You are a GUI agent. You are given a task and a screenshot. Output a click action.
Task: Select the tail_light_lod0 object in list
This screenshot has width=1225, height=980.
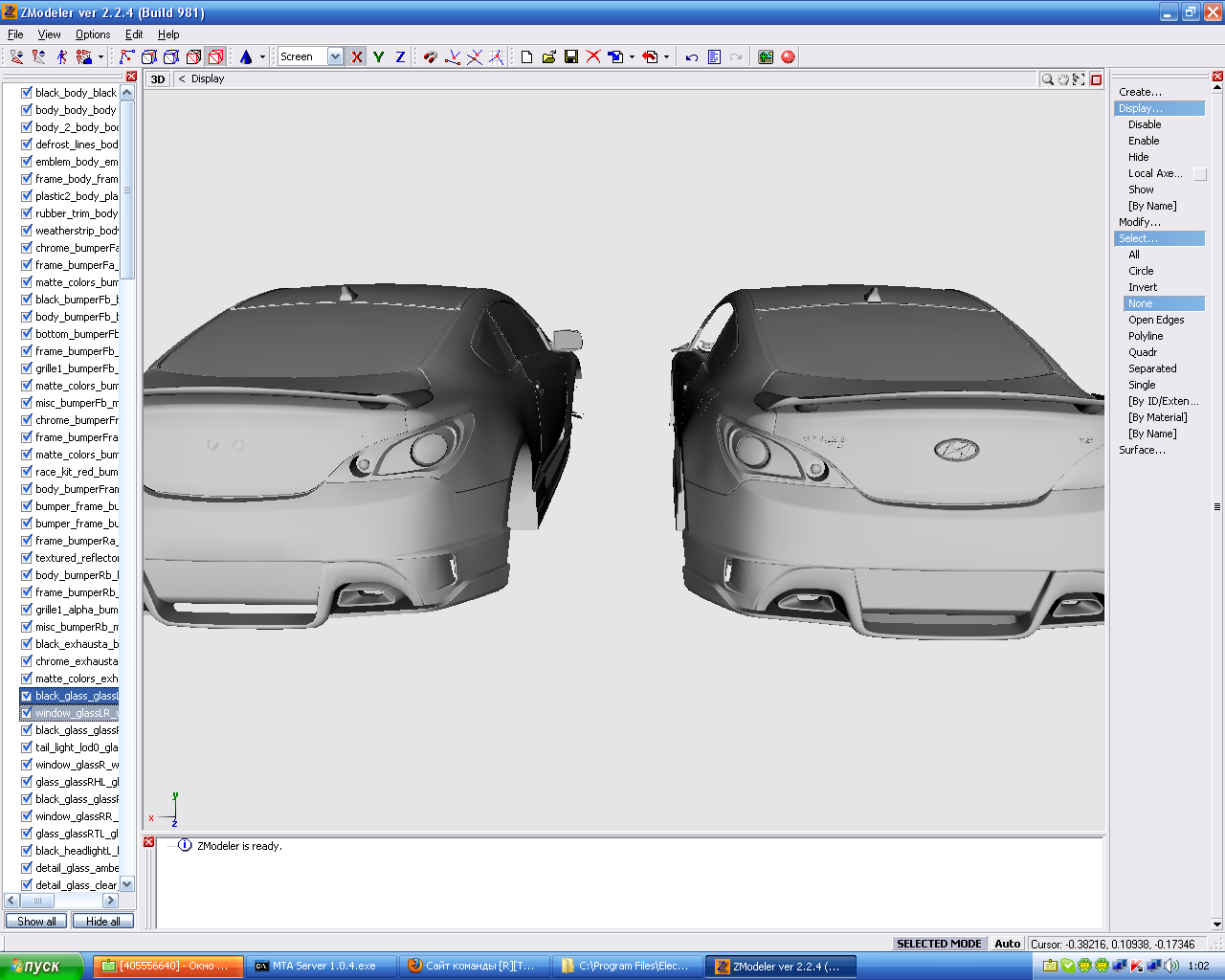click(x=77, y=747)
